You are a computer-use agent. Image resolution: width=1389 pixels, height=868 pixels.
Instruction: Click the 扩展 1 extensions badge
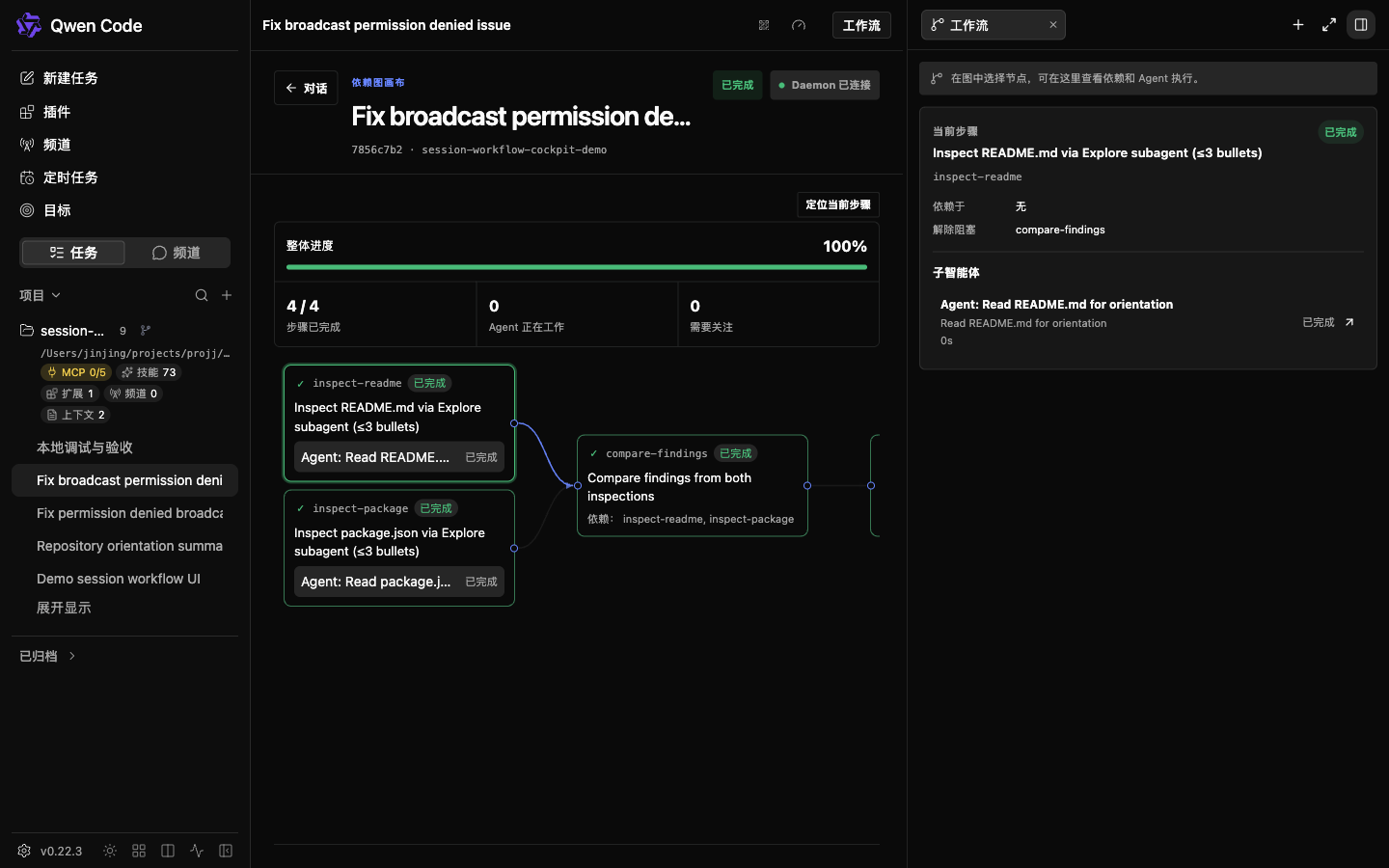coord(69,393)
